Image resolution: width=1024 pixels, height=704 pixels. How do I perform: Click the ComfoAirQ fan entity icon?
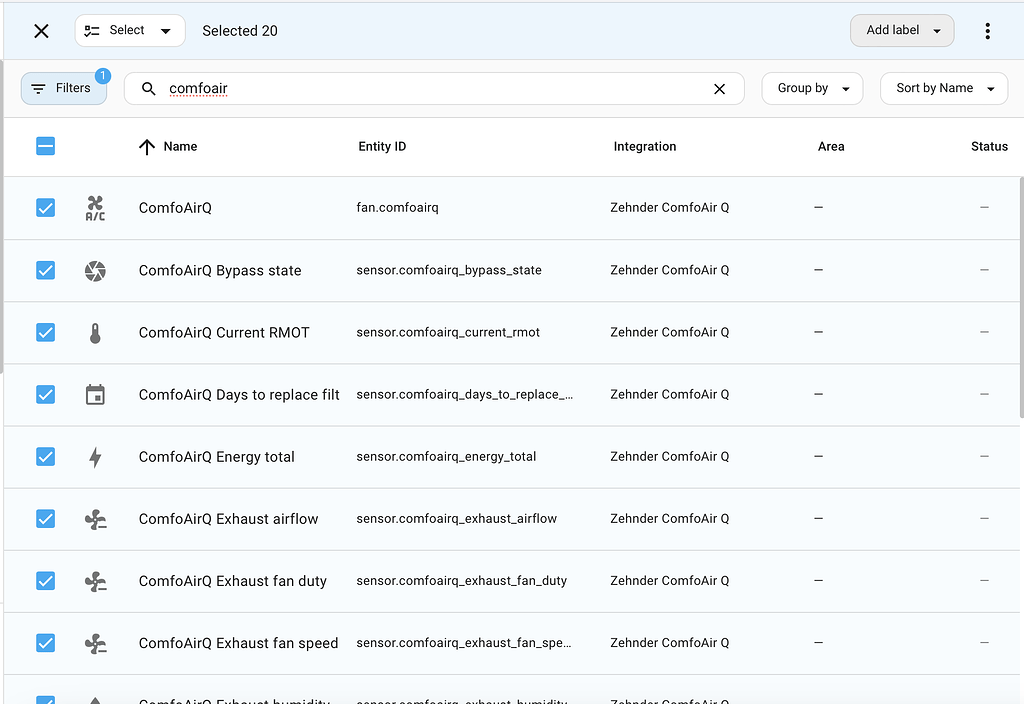(95, 207)
